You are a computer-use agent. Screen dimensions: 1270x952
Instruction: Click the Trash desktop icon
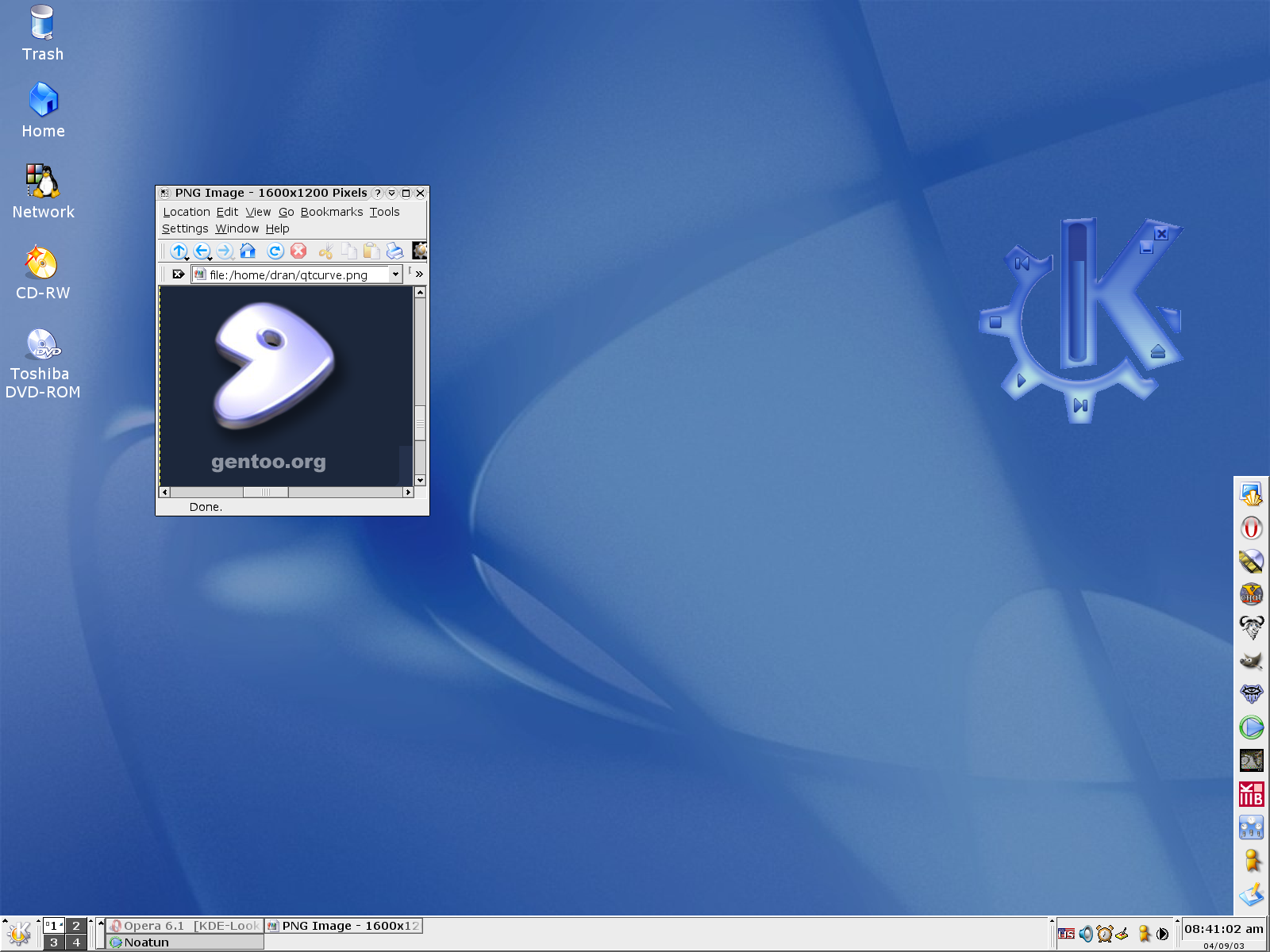point(42,33)
